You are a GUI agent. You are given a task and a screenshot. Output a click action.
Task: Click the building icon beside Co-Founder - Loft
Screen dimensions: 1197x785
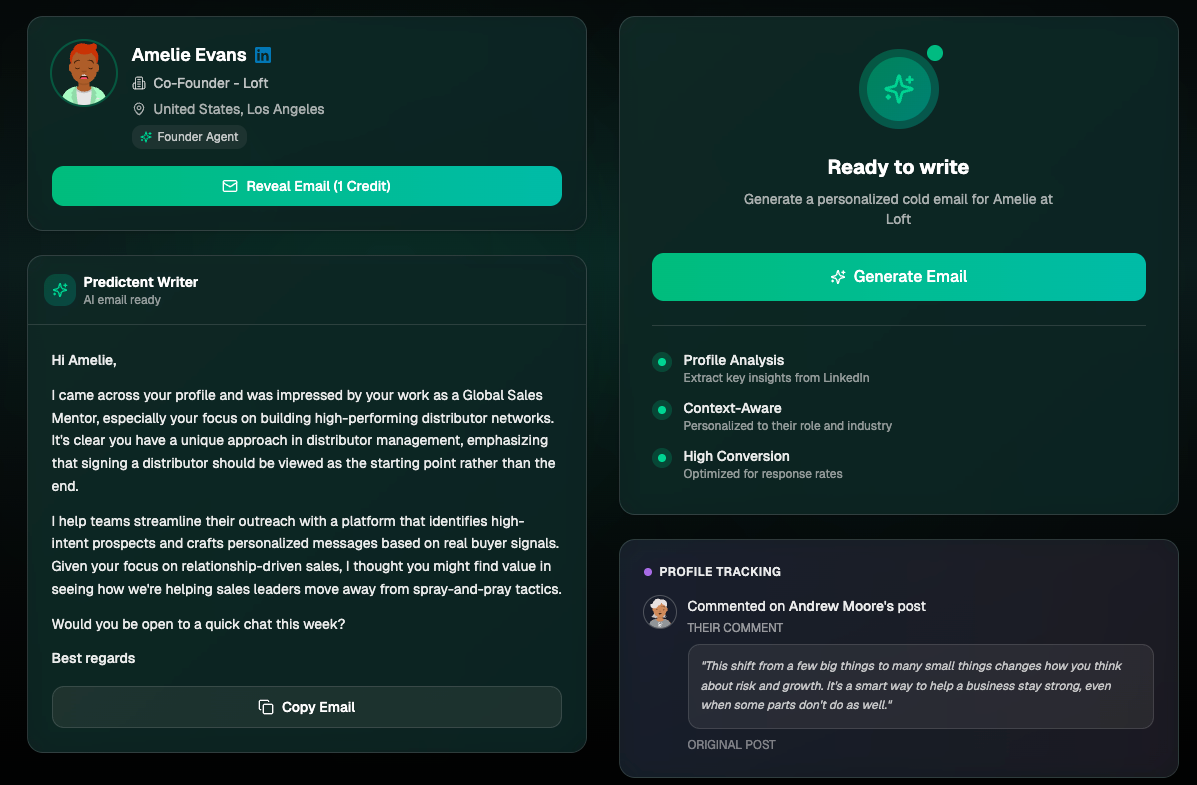(139, 83)
